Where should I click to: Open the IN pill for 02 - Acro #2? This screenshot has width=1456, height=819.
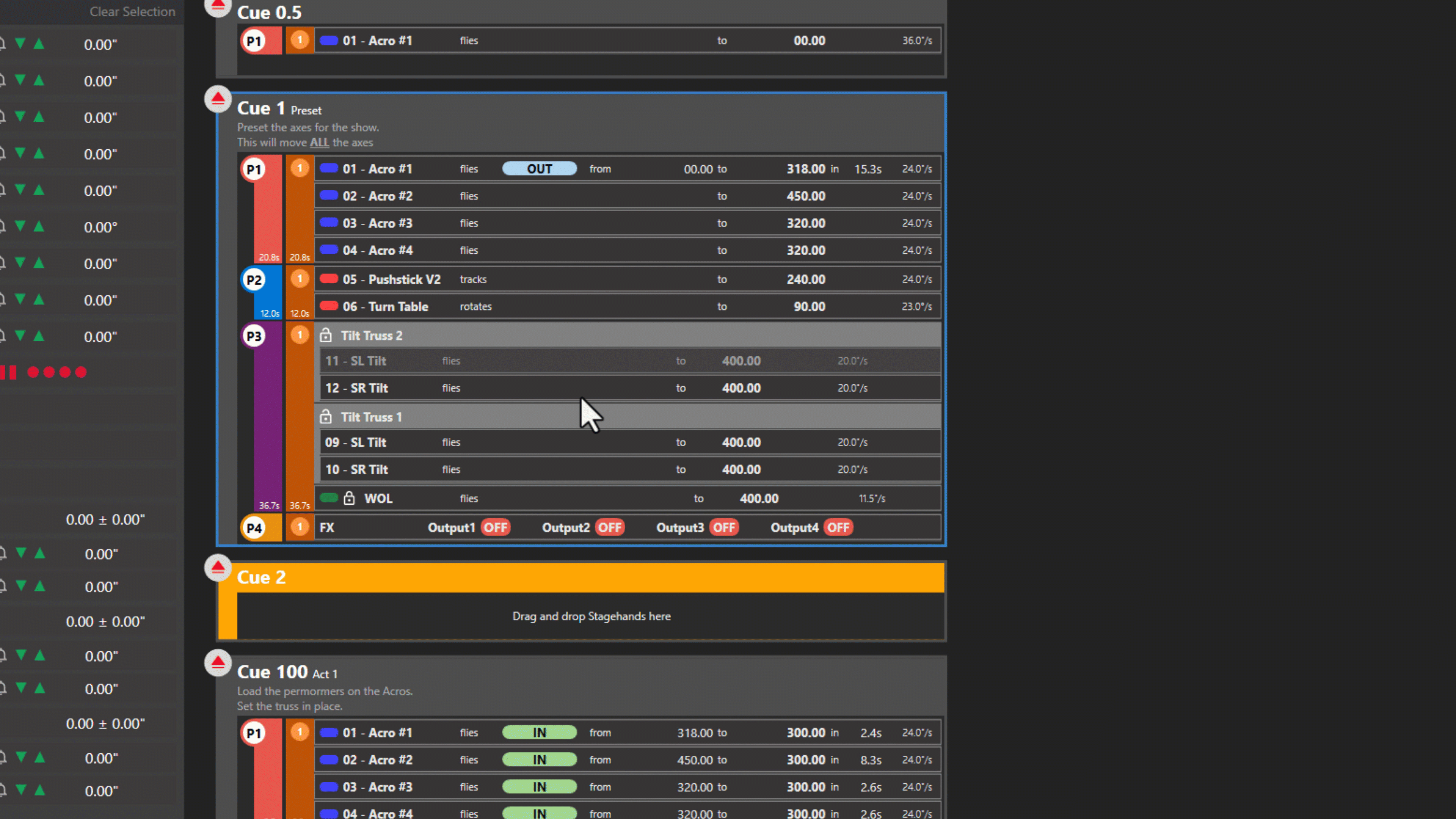[539, 759]
